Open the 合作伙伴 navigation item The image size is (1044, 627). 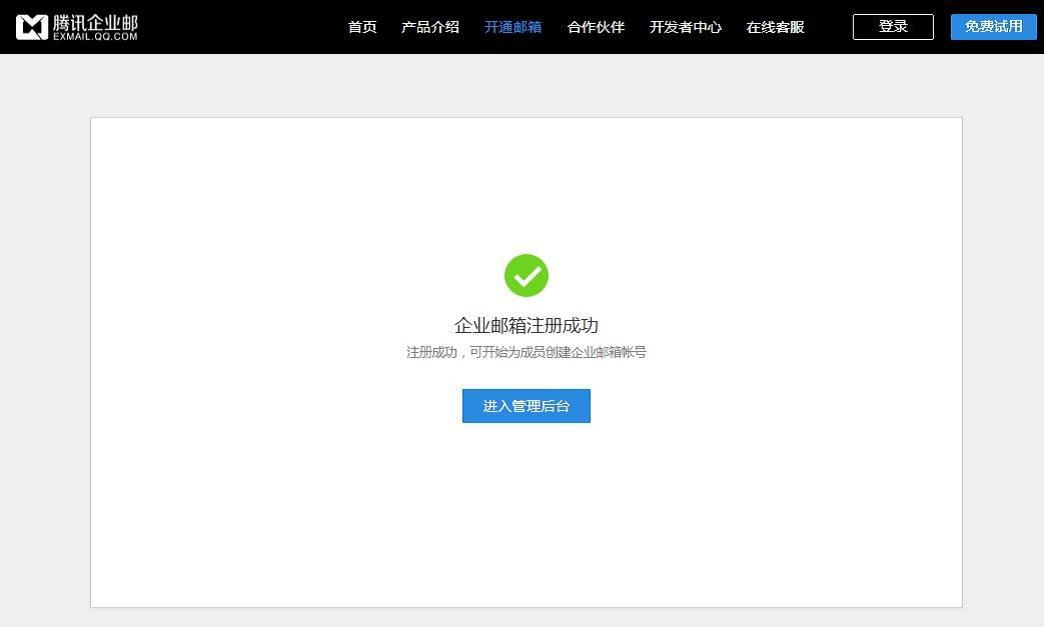point(595,27)
